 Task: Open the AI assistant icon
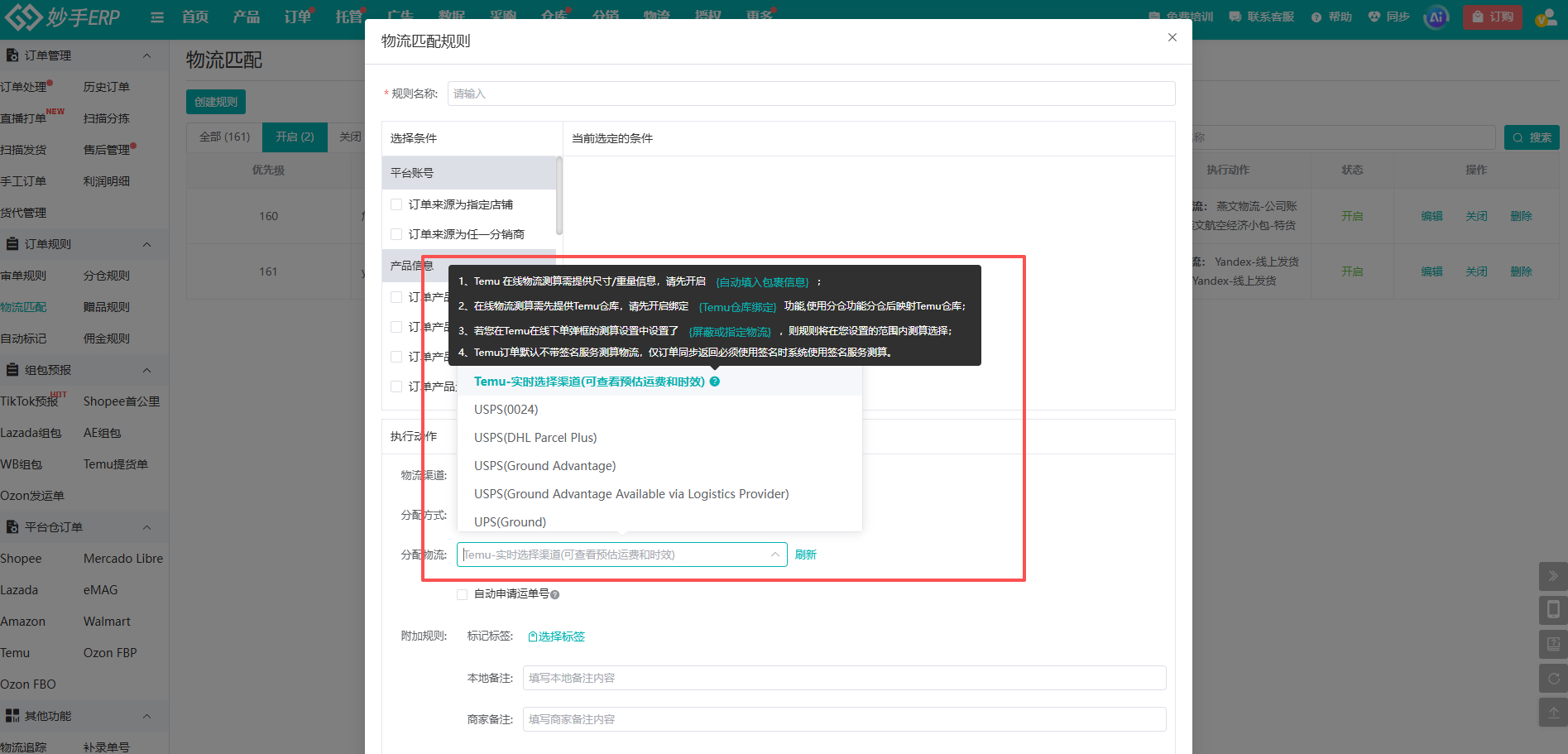pyautogui.click(x=1436, y=17)
